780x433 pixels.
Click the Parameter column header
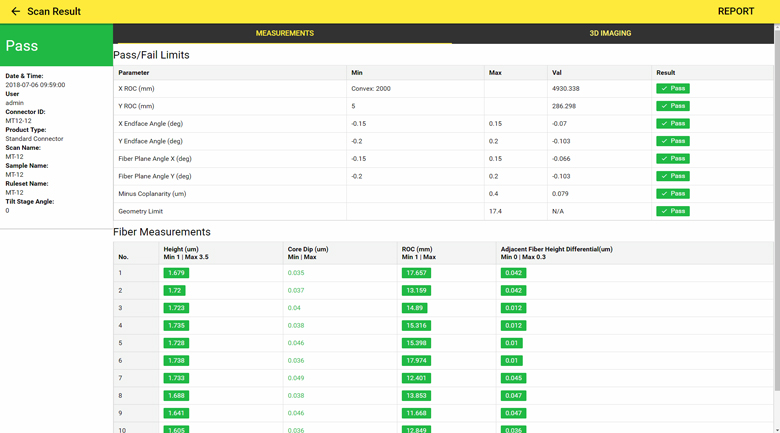coord(134,72)
